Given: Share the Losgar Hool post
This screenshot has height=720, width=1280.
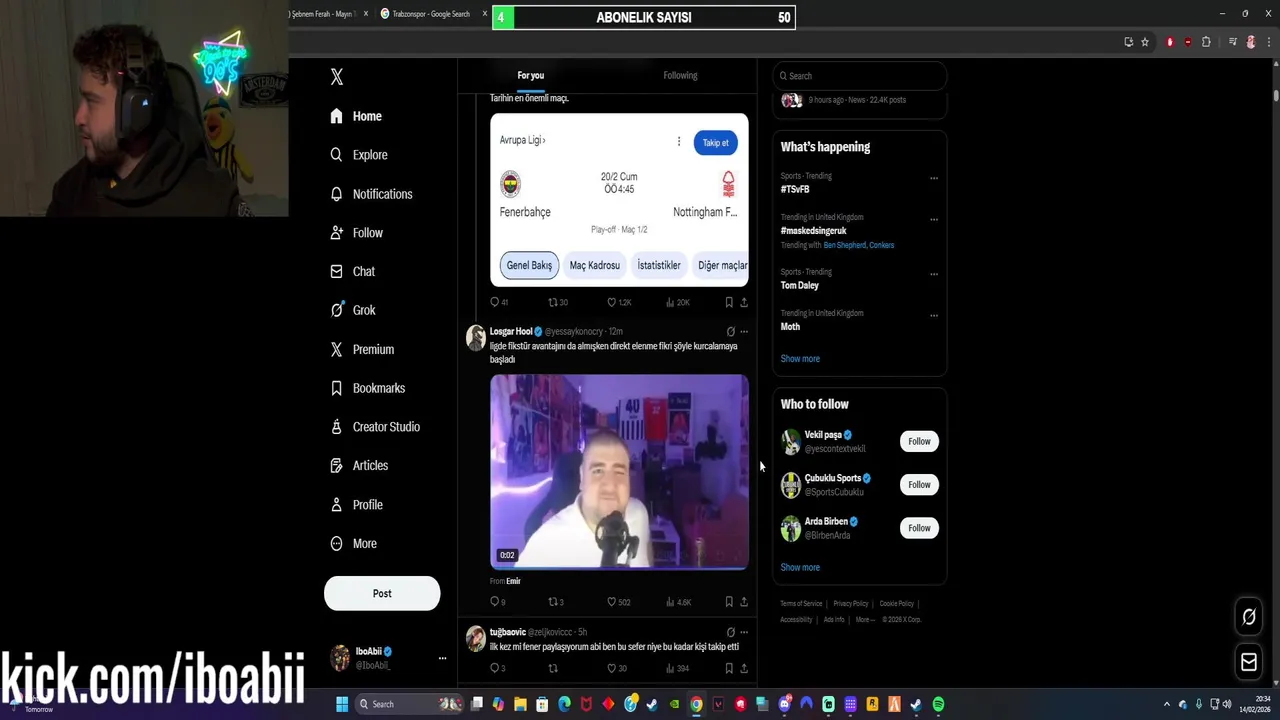Looking at the screenshot, I should (744, 602).
